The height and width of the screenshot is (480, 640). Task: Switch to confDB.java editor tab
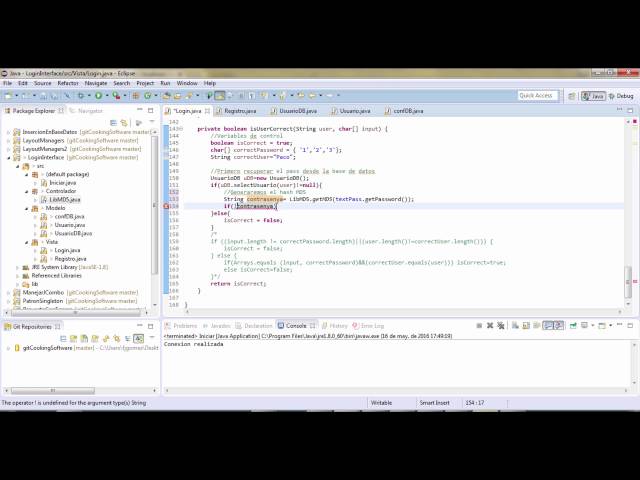[x=407, y=111]
